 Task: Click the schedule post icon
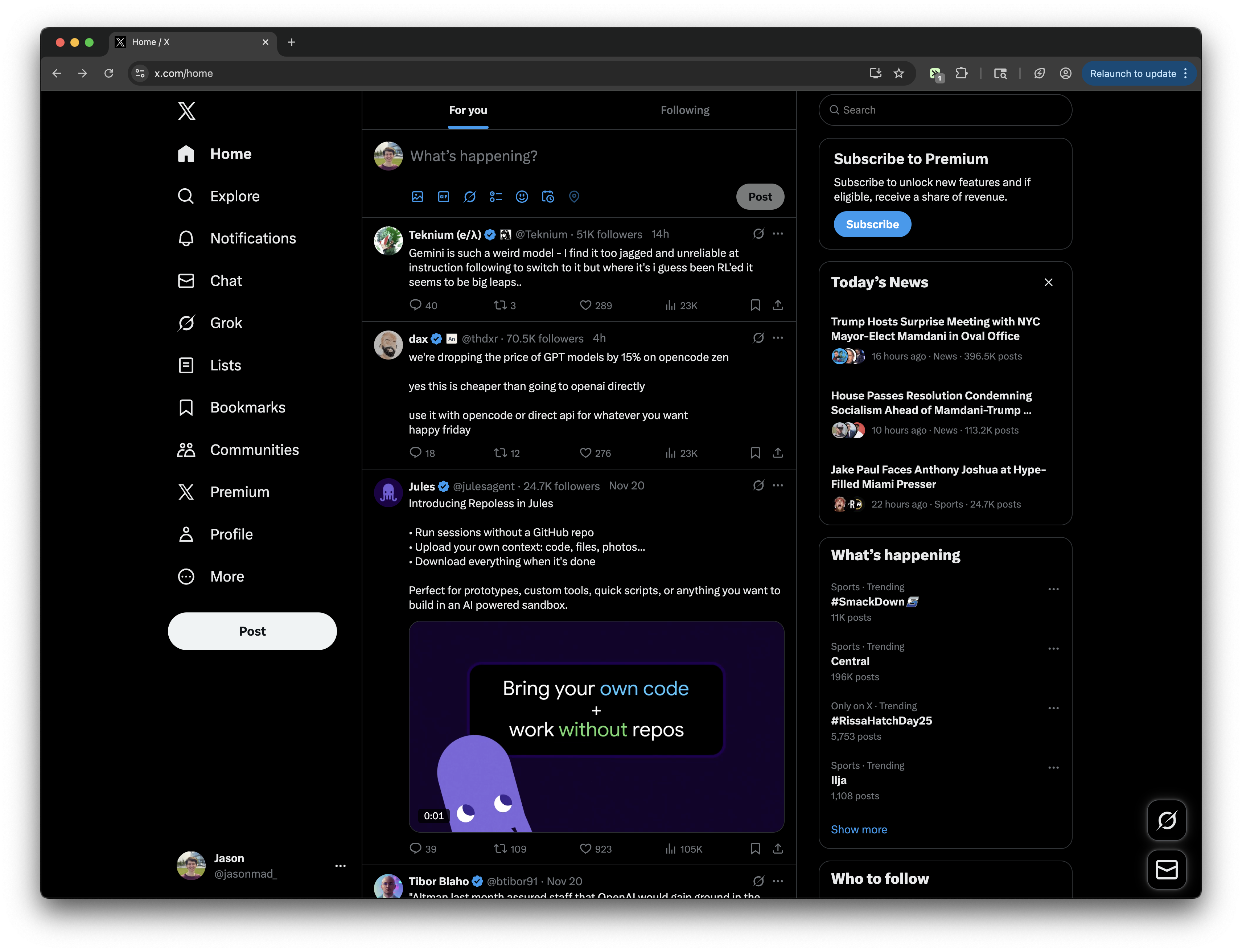[548, 197]
